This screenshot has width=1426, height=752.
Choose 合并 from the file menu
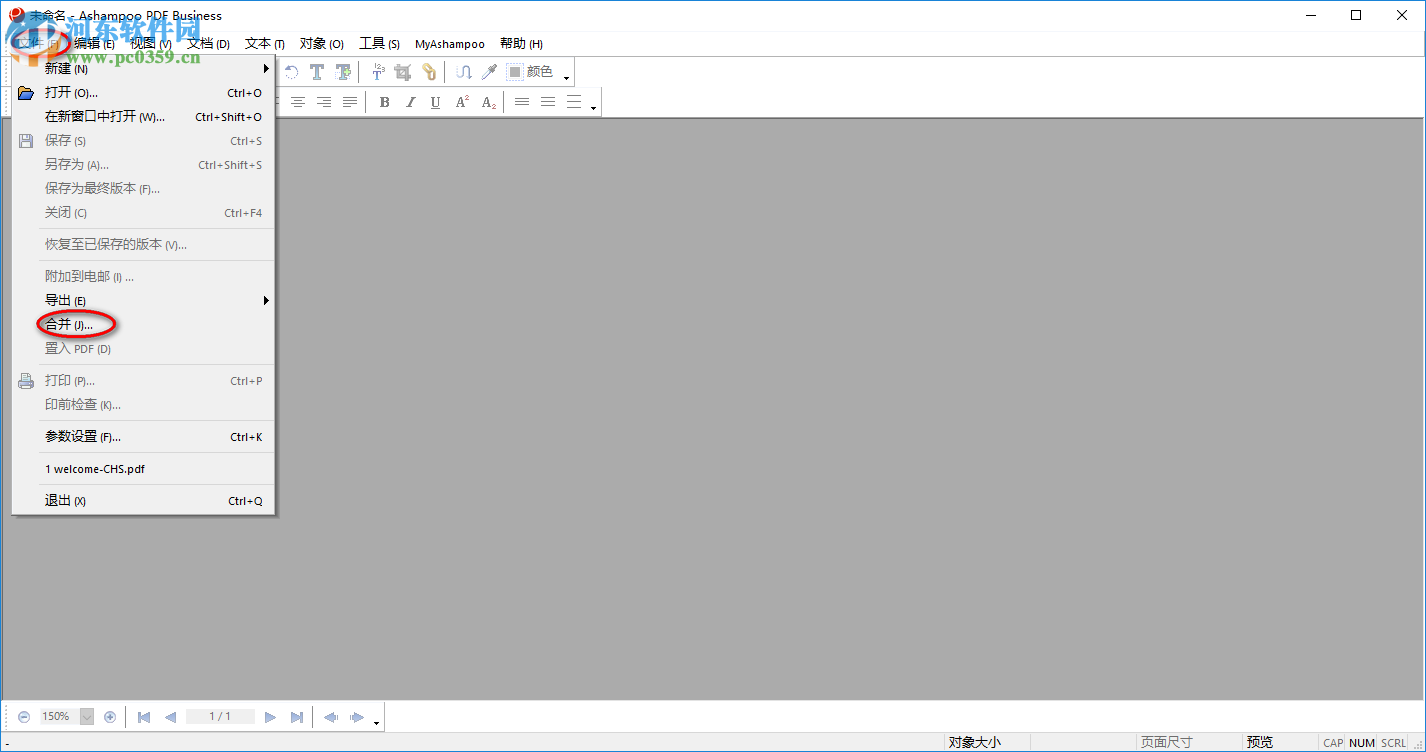143,325
